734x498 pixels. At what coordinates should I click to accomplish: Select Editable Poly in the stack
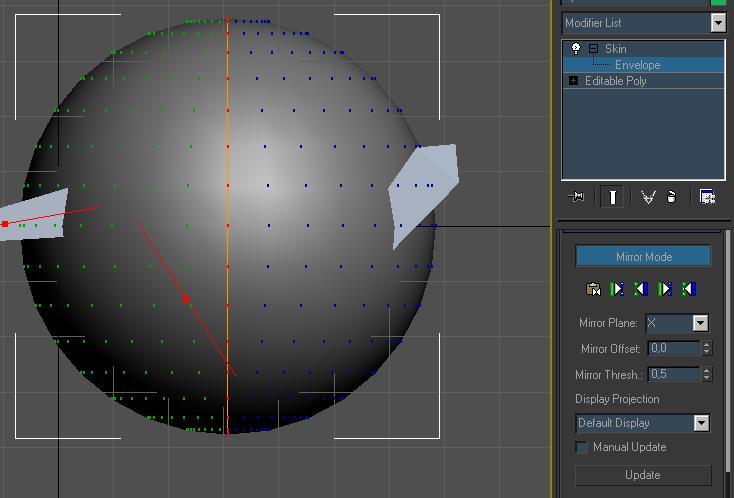pos(616,81)
